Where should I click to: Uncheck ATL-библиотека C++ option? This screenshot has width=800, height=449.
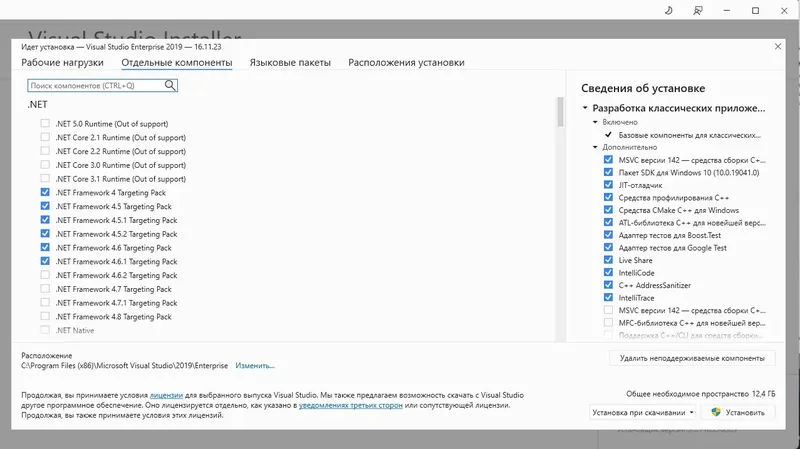[x=608, y=222]
